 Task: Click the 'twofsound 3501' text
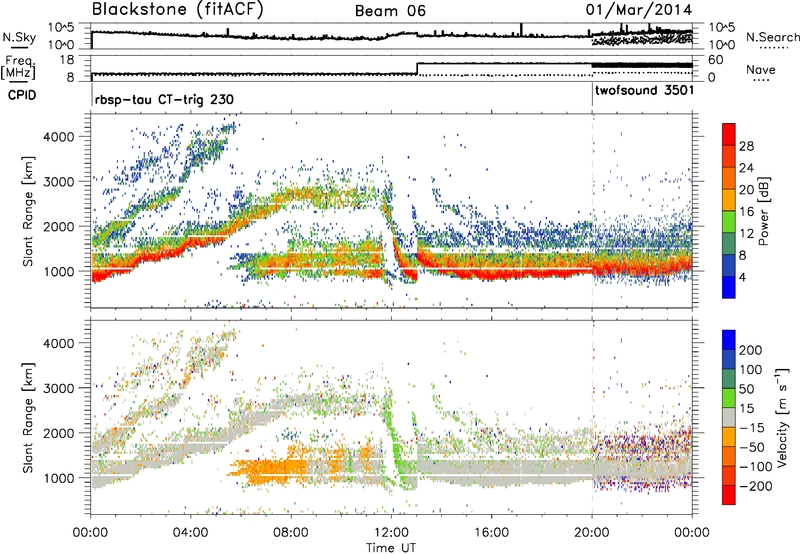click(644, 90)
